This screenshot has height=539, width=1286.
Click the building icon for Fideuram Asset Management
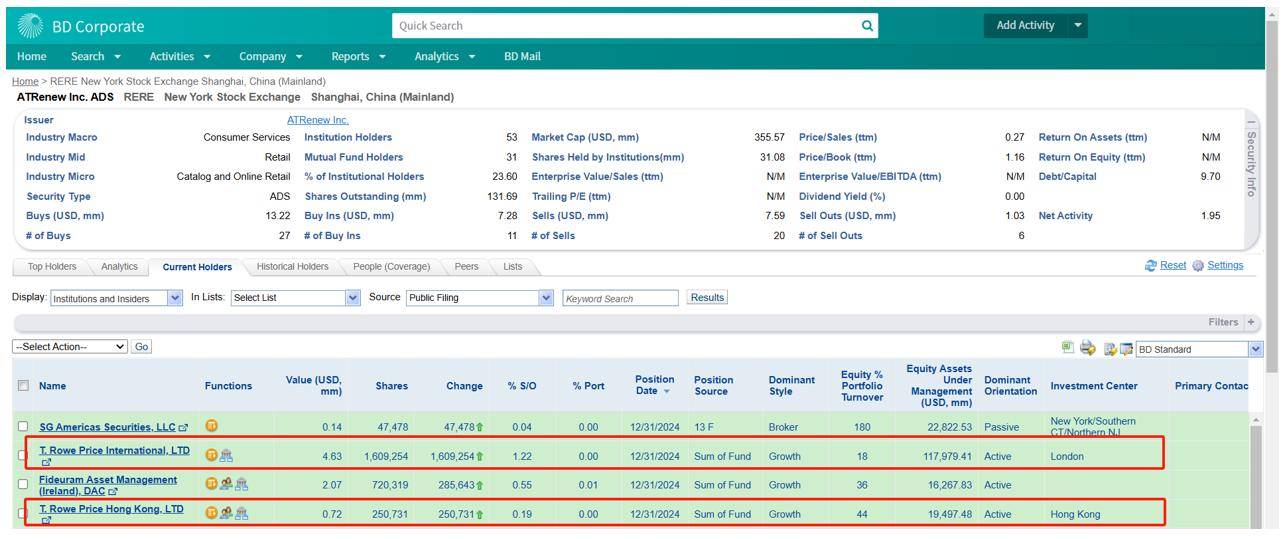(x=243, y=484)
